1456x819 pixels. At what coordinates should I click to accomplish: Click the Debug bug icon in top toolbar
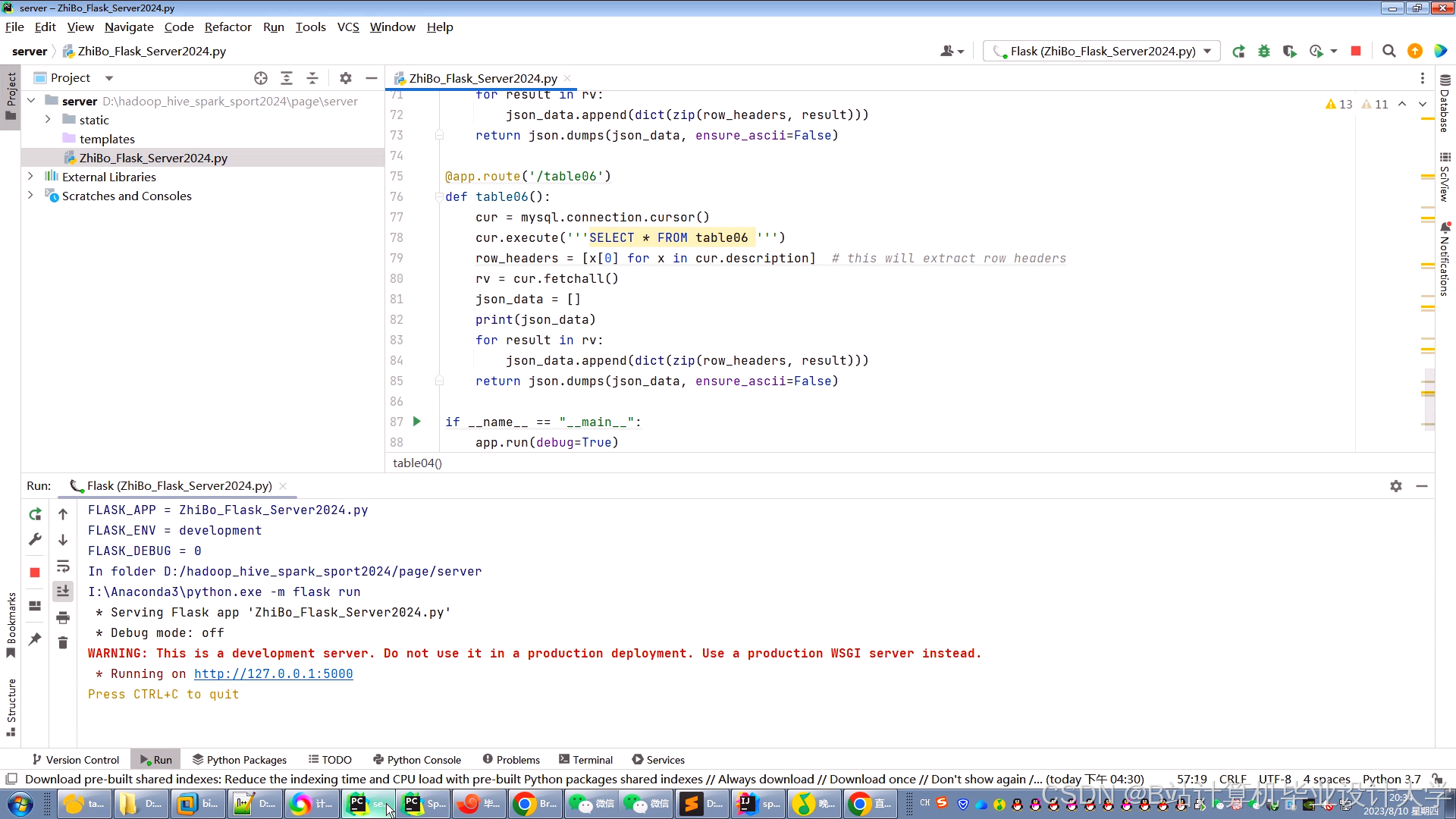(1264, 52)
